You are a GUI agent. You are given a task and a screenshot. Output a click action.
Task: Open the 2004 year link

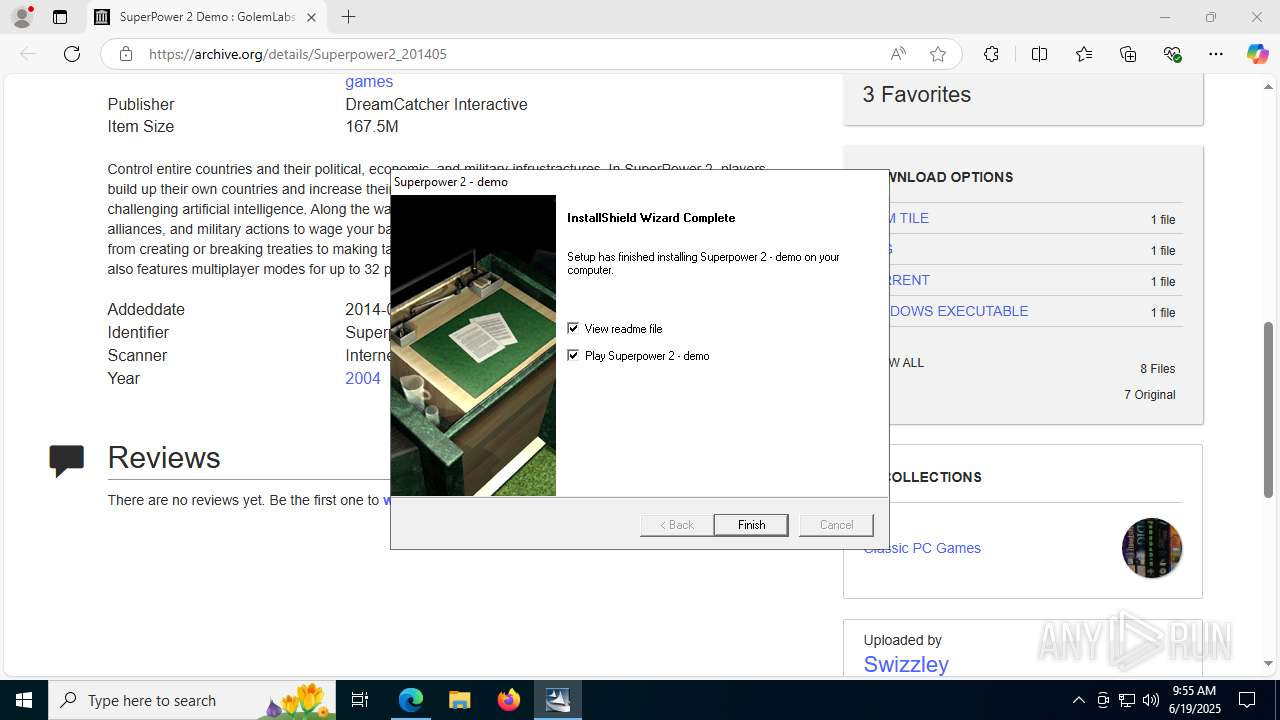coord(363,378)
